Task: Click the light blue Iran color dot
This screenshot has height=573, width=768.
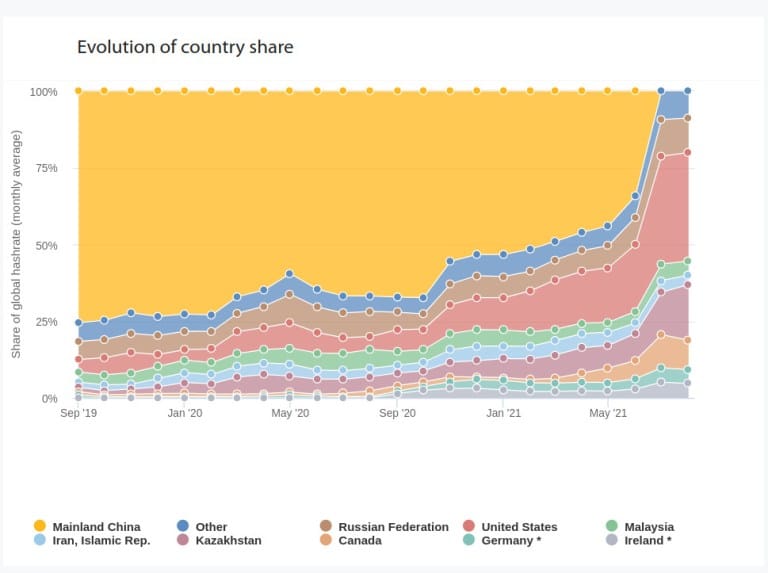Action: [x=40, y=540]
